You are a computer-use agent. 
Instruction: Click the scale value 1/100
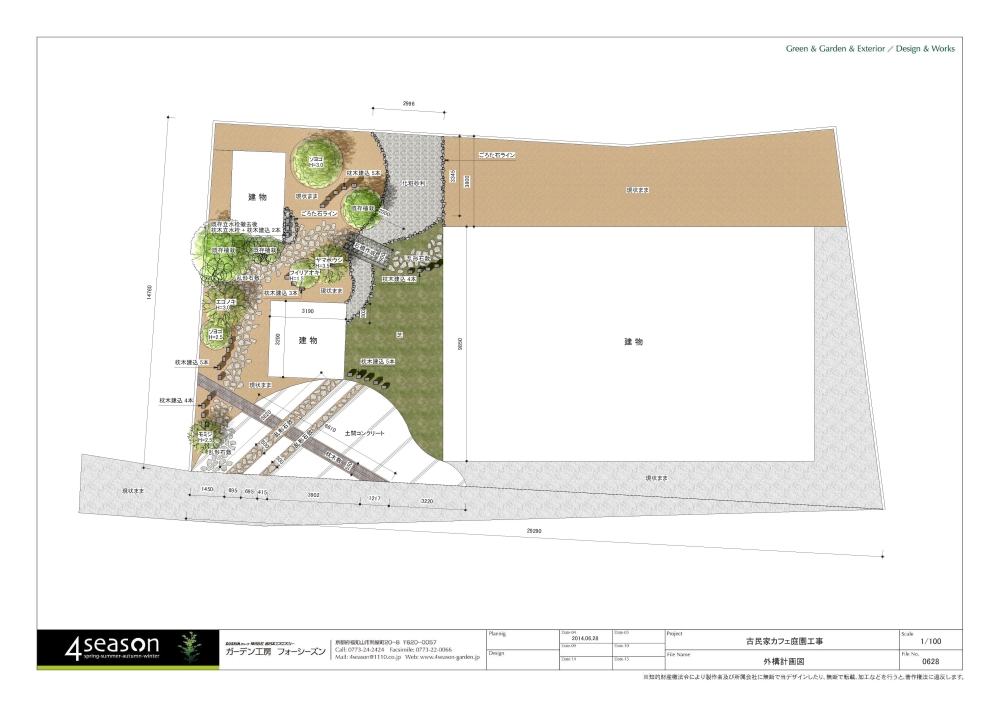pyautogui.click(x=930, y=643)
